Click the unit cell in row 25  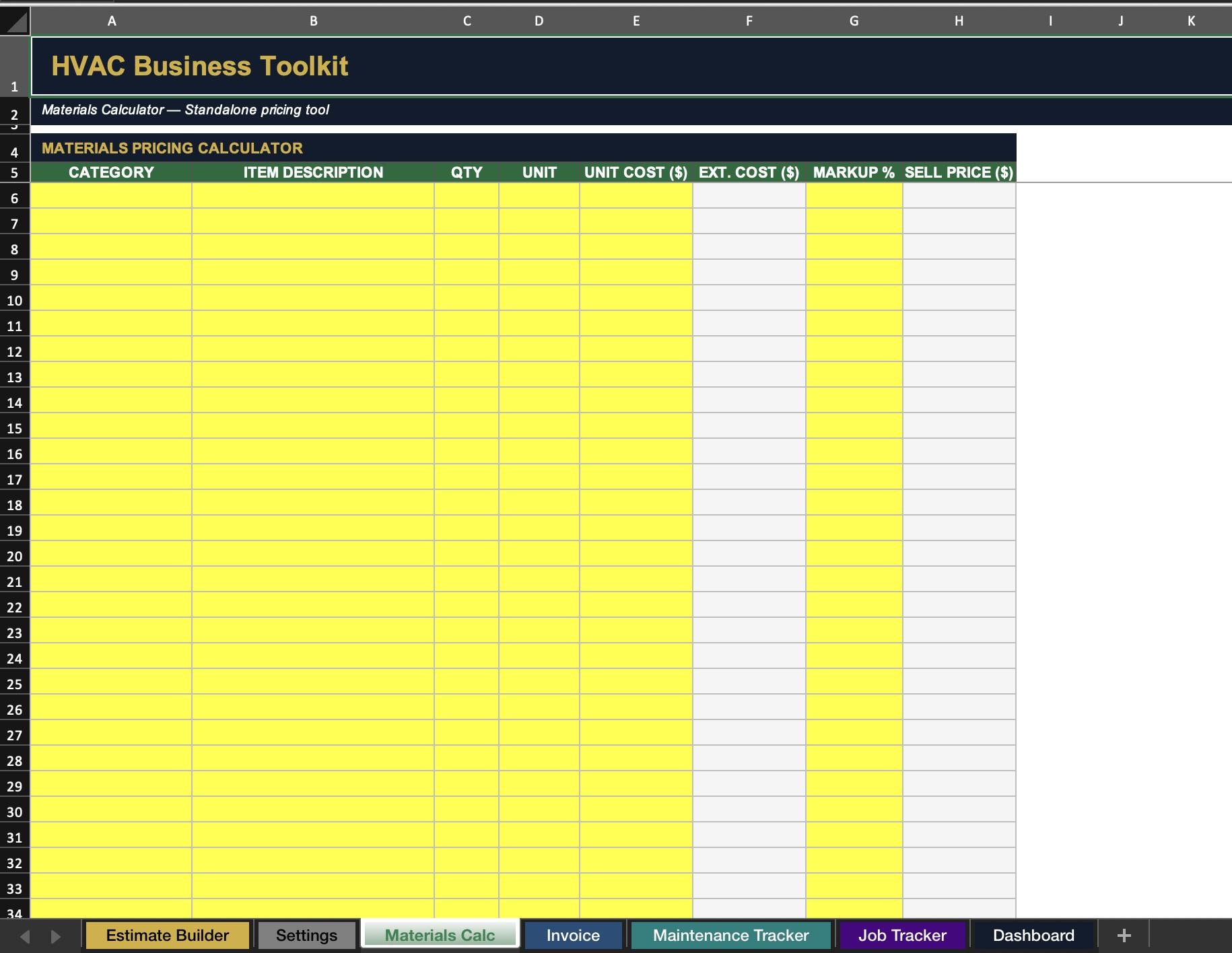[x=539, y=682]
